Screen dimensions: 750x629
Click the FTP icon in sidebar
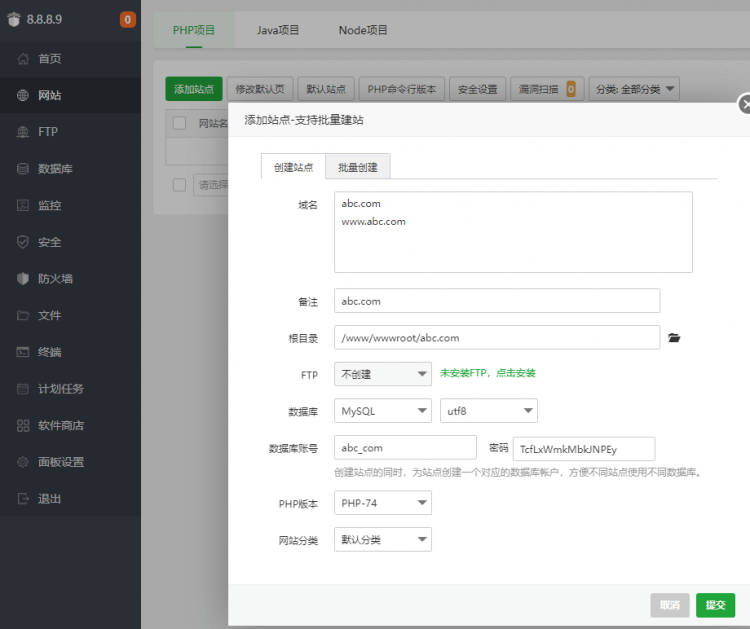point(23,132)
